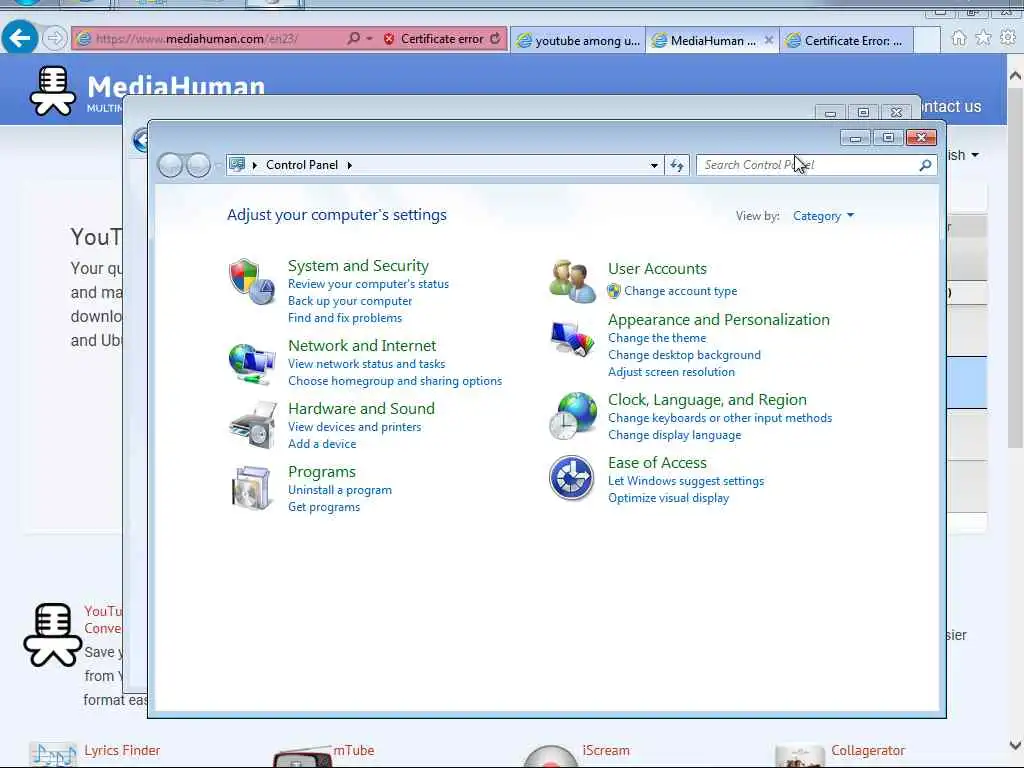The width and height of the screenshot is (1024, 768).
Task: Click the Certificate error text in address bar
Action: 442,39
